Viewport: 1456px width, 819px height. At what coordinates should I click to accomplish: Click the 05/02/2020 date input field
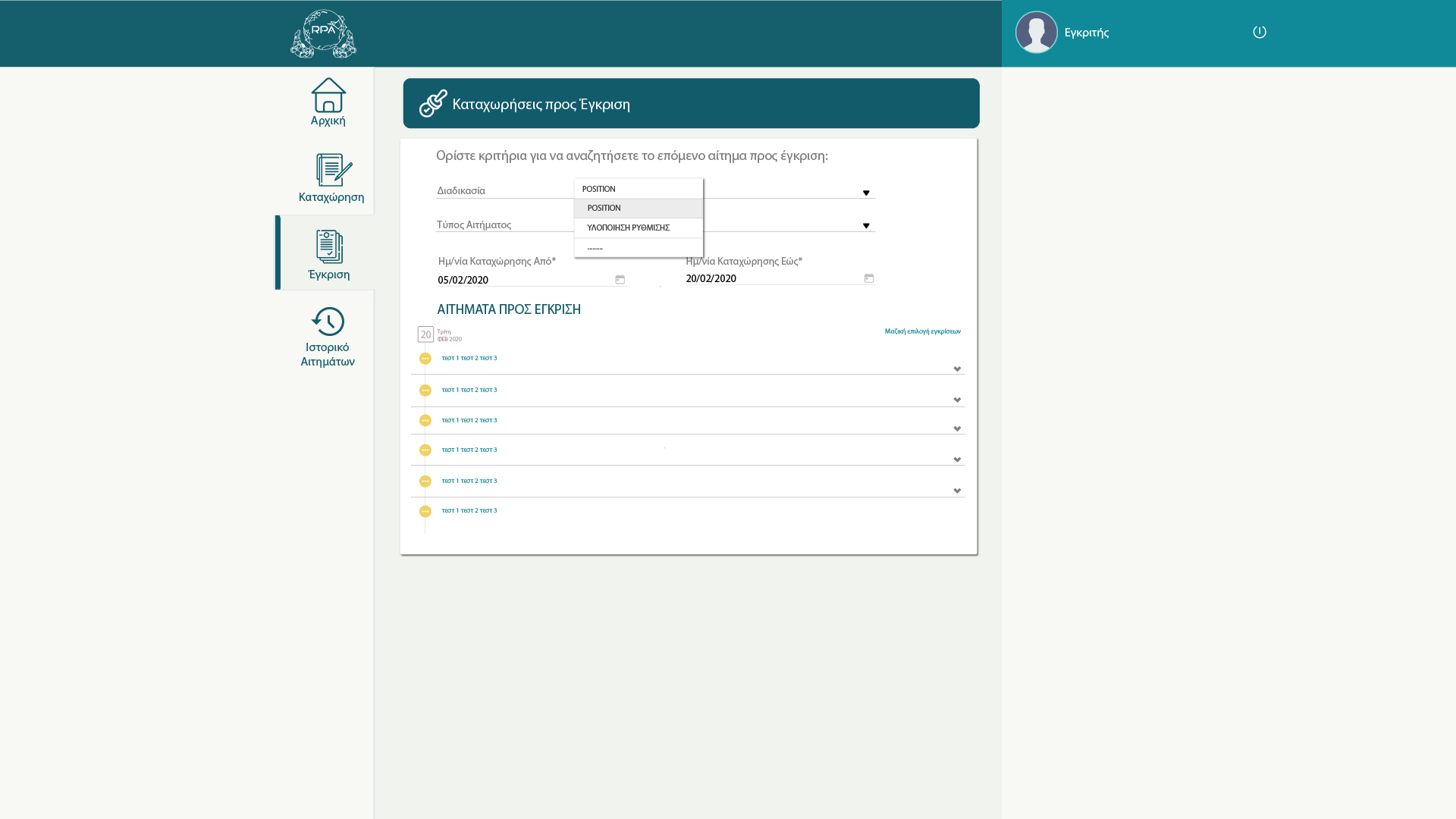tap(523, 281)
